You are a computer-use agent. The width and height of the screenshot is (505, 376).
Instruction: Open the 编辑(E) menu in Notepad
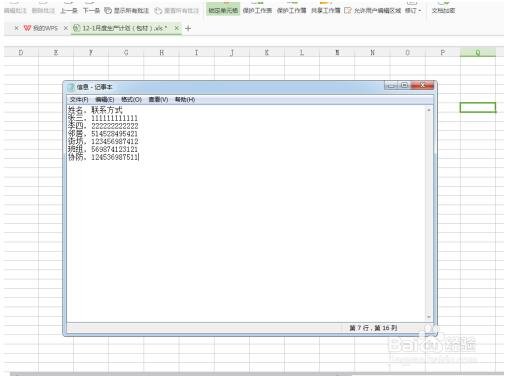(104, 99)
